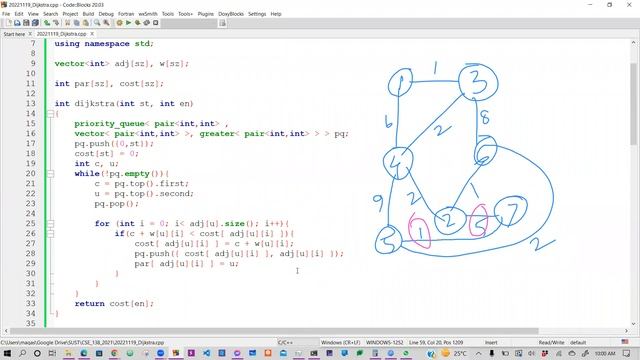This screenshot has width=640, height=360.
Task: Click the flag icon in the status bar
Action: coord(625,342)
